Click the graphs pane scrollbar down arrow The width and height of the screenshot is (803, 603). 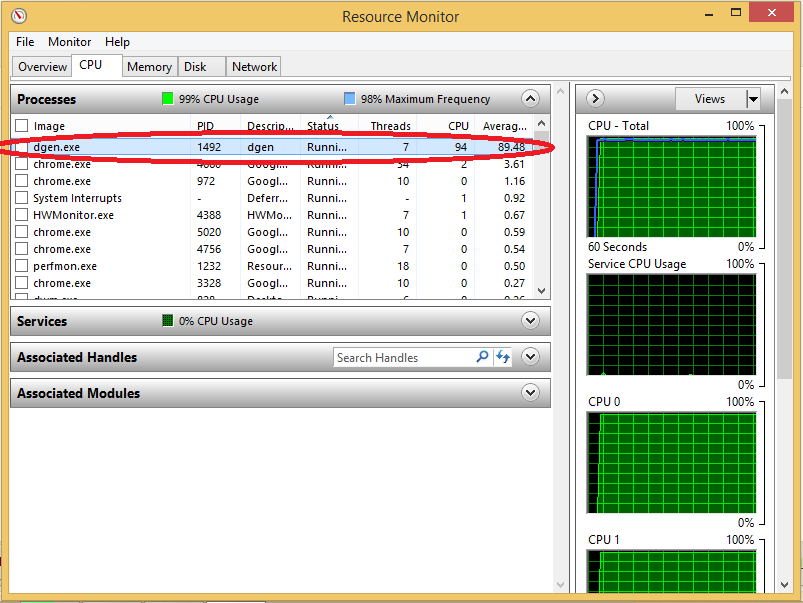(784, 585)
